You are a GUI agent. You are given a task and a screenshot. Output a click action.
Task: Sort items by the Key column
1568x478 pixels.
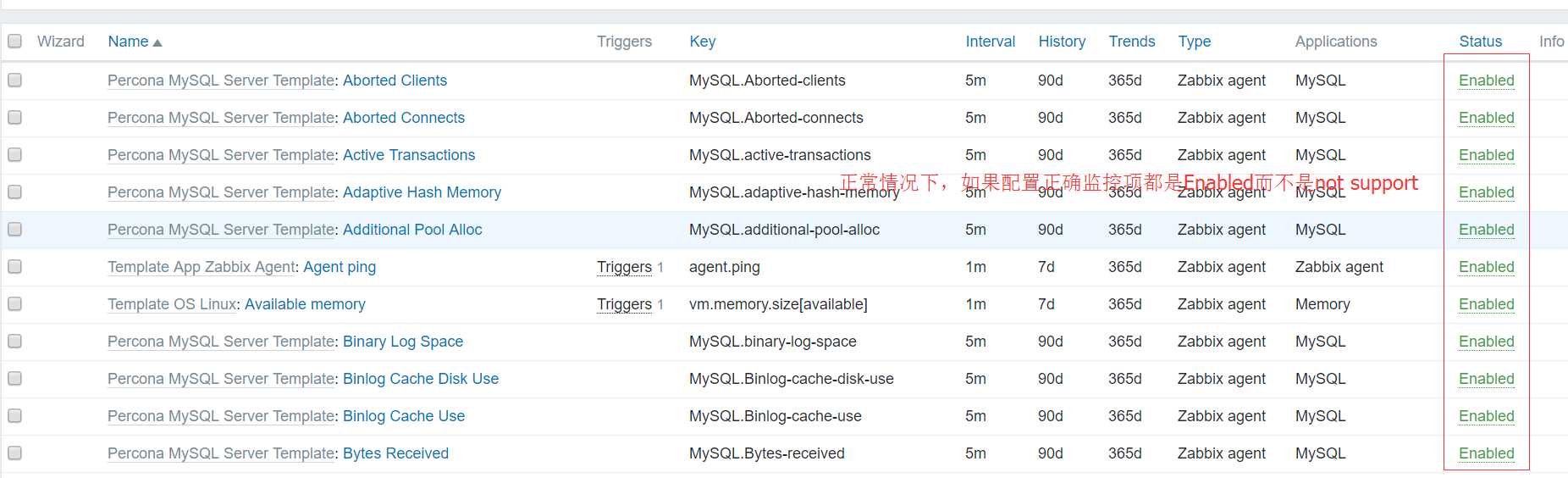[703, 42]
